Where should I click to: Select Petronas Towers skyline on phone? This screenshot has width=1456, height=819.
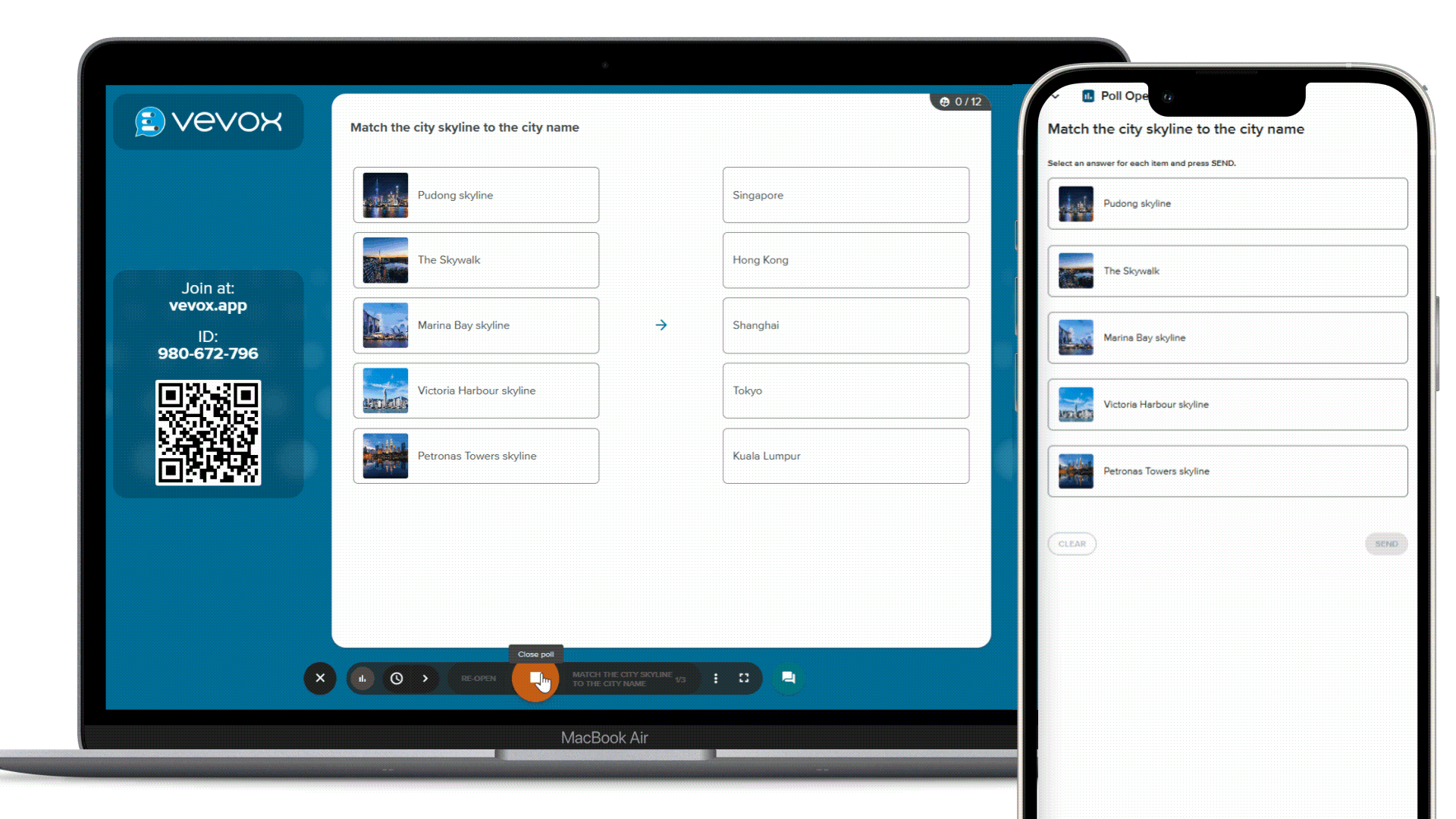tap(1227, 471)
